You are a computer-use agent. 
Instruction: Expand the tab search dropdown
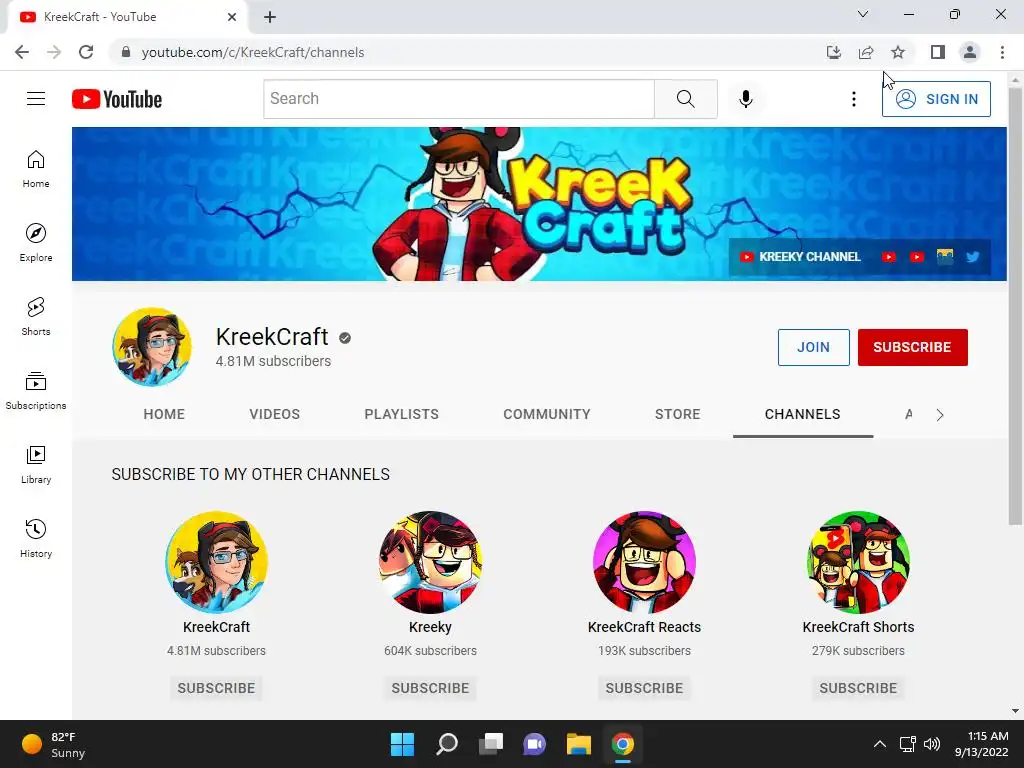coord(863,14)
